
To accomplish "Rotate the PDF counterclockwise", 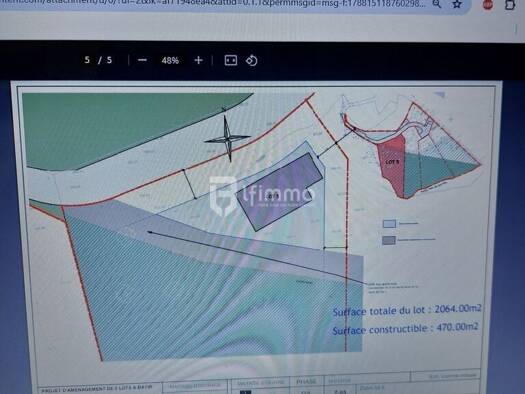I will coord(251,61).
